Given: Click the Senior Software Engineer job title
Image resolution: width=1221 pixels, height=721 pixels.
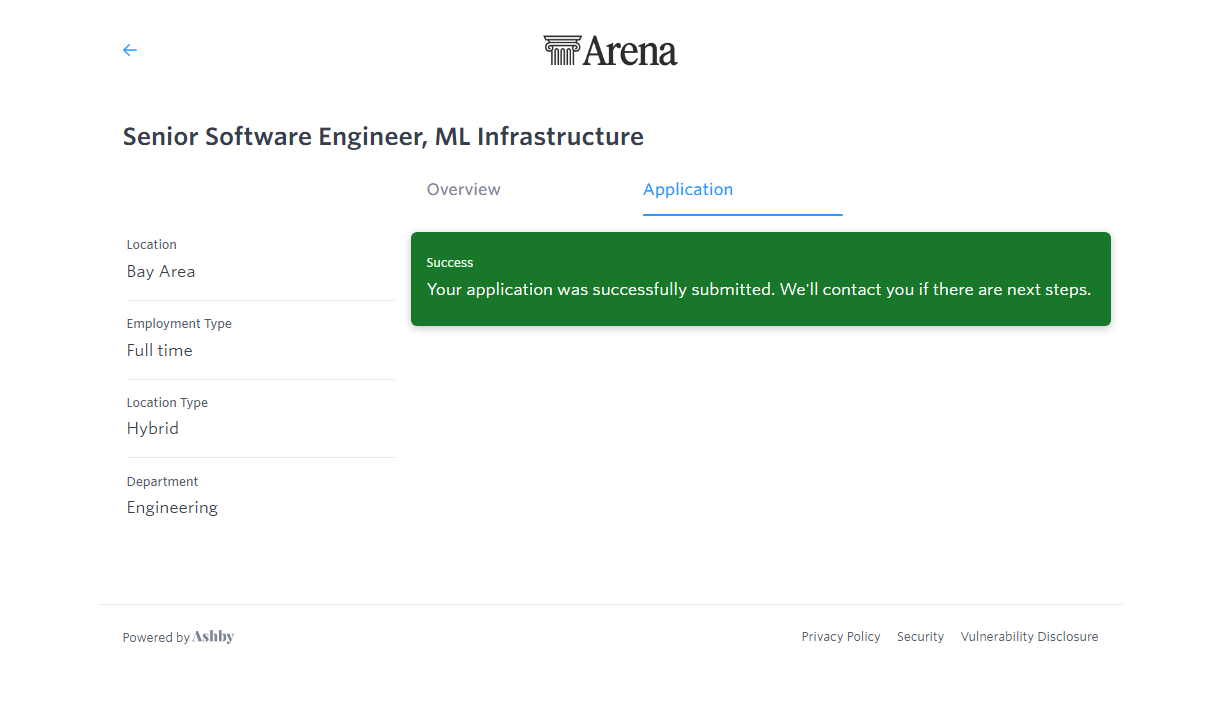Looking at the screenshot, I should (383, 137).
